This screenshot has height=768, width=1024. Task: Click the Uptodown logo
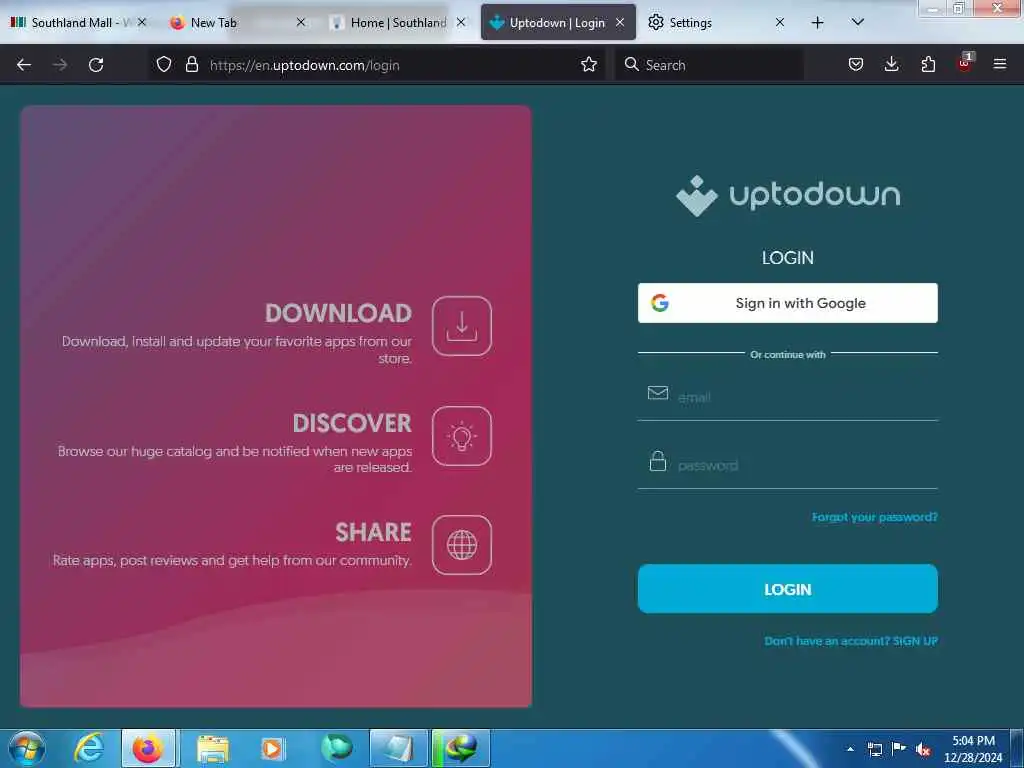[788, 195]
